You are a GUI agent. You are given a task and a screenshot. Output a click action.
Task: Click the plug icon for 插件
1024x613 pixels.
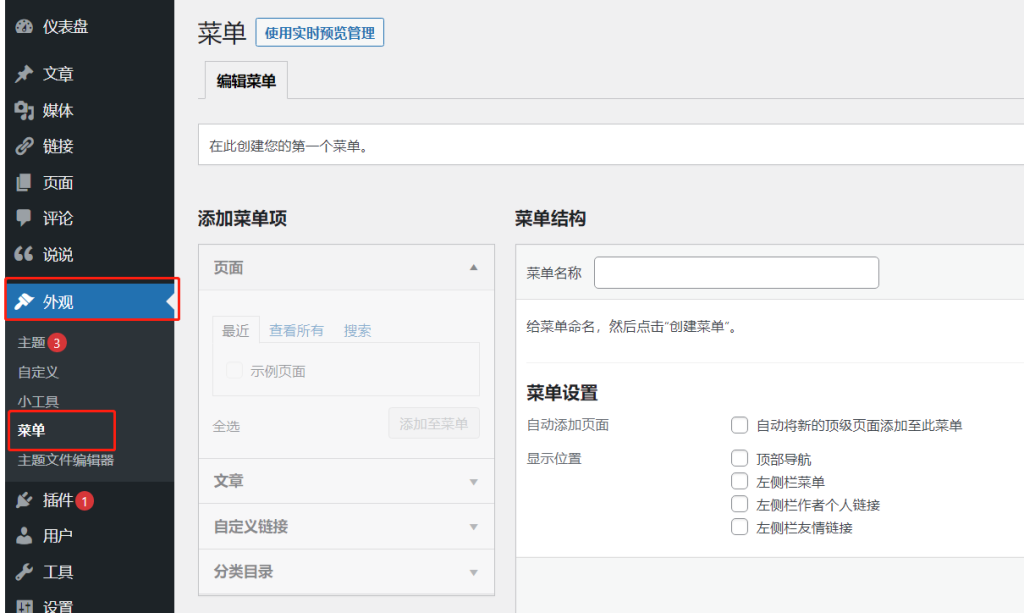25,500
